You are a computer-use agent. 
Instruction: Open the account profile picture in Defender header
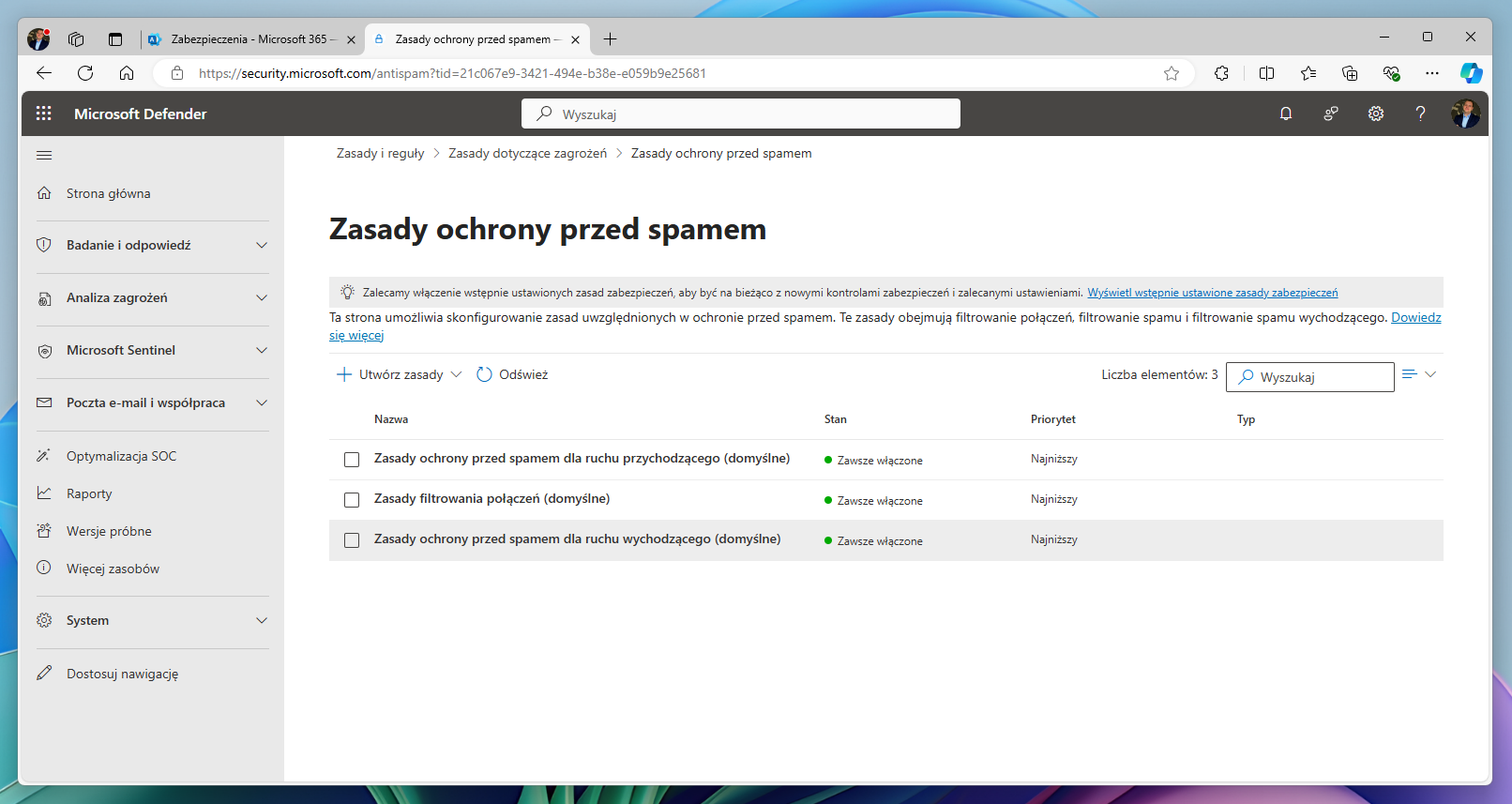1465,114
